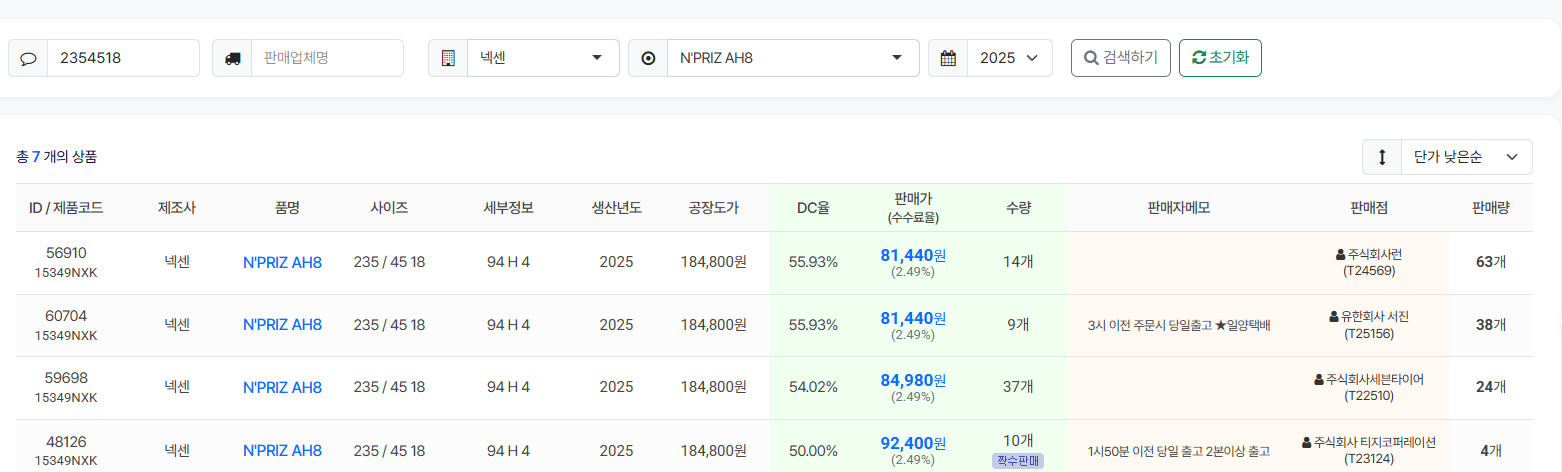Click the speech bubble icon beside 2354518
Image resolution: width=1562 pixels, height=472 pixels.
[28, 58]
